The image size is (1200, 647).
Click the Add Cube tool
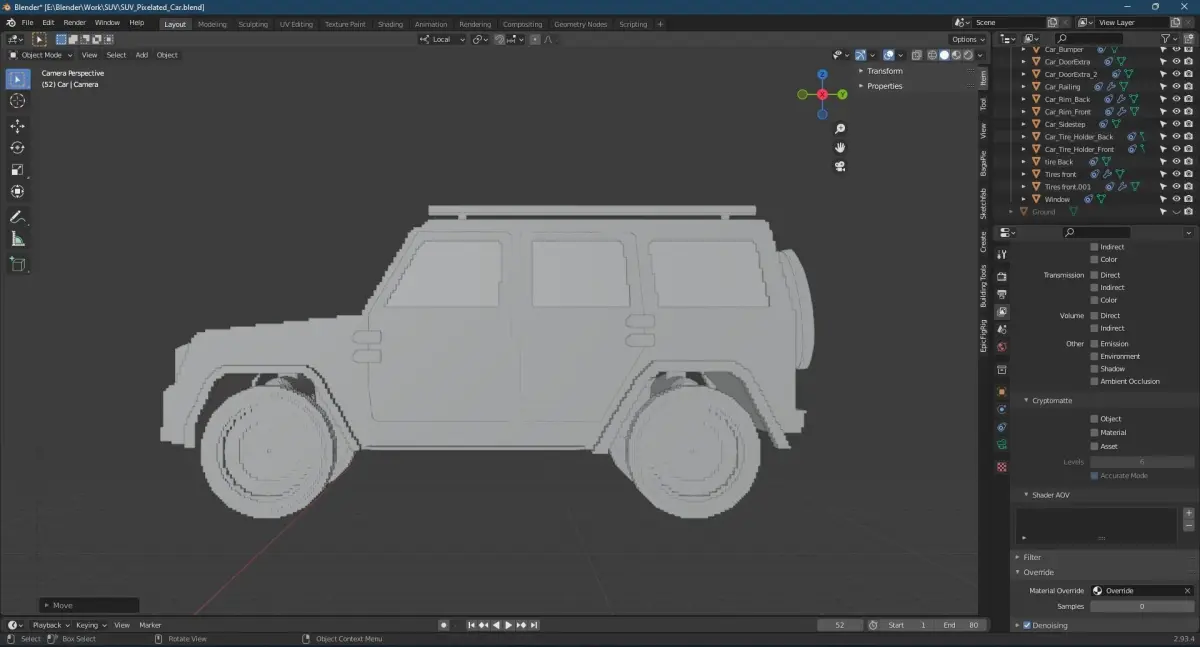17,264
